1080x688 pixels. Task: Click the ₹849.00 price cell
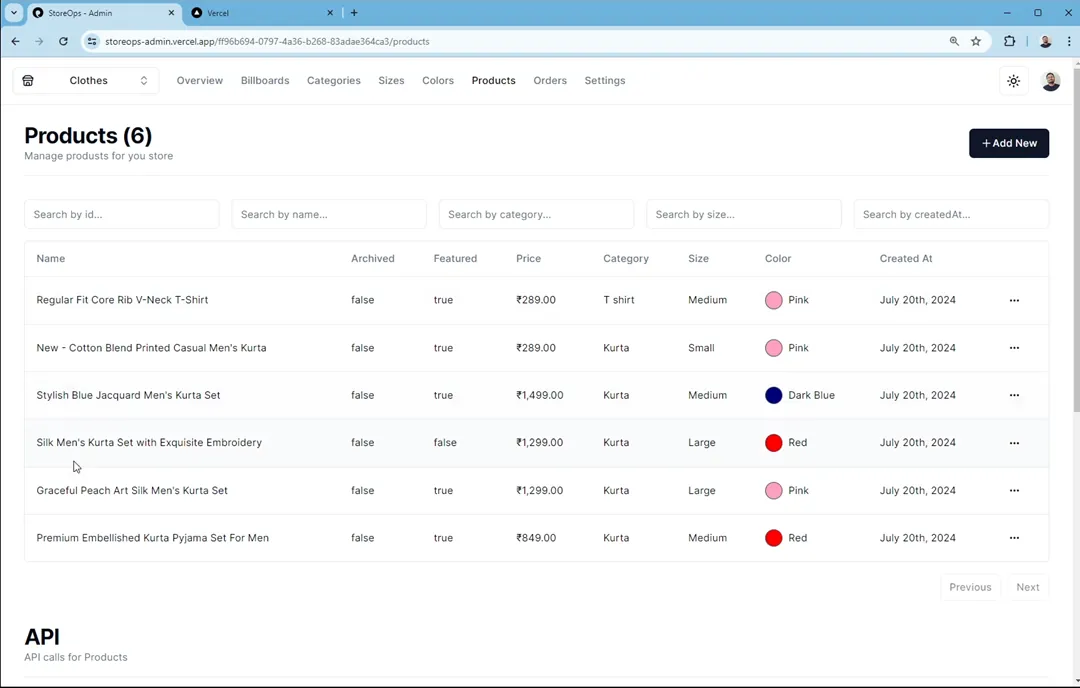(x=536, y=538)
